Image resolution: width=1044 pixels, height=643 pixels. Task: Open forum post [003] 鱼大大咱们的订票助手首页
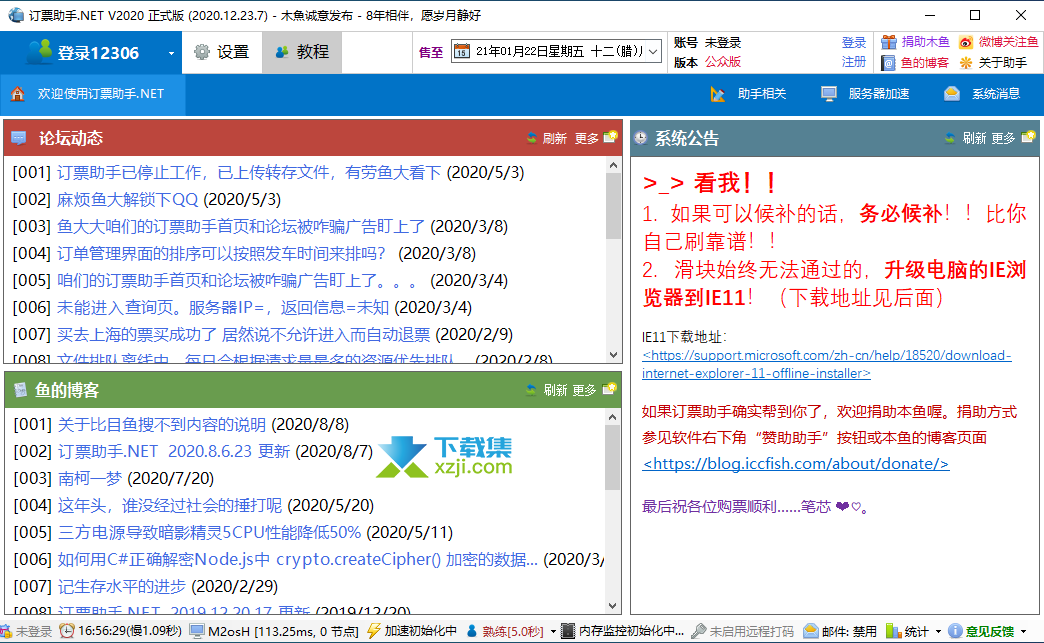point(241,226)
